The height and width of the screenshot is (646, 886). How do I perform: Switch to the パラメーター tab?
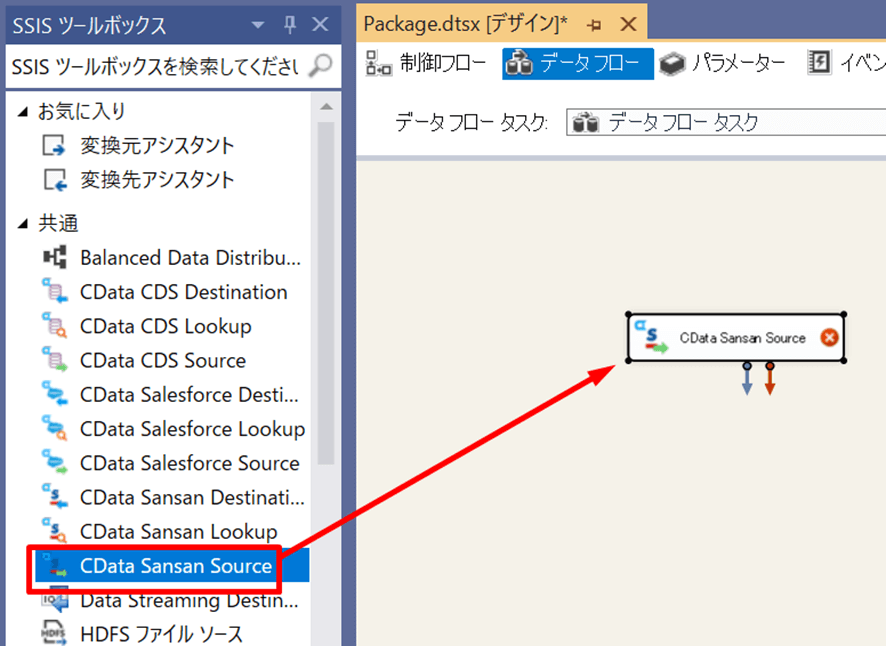point(723,63)
